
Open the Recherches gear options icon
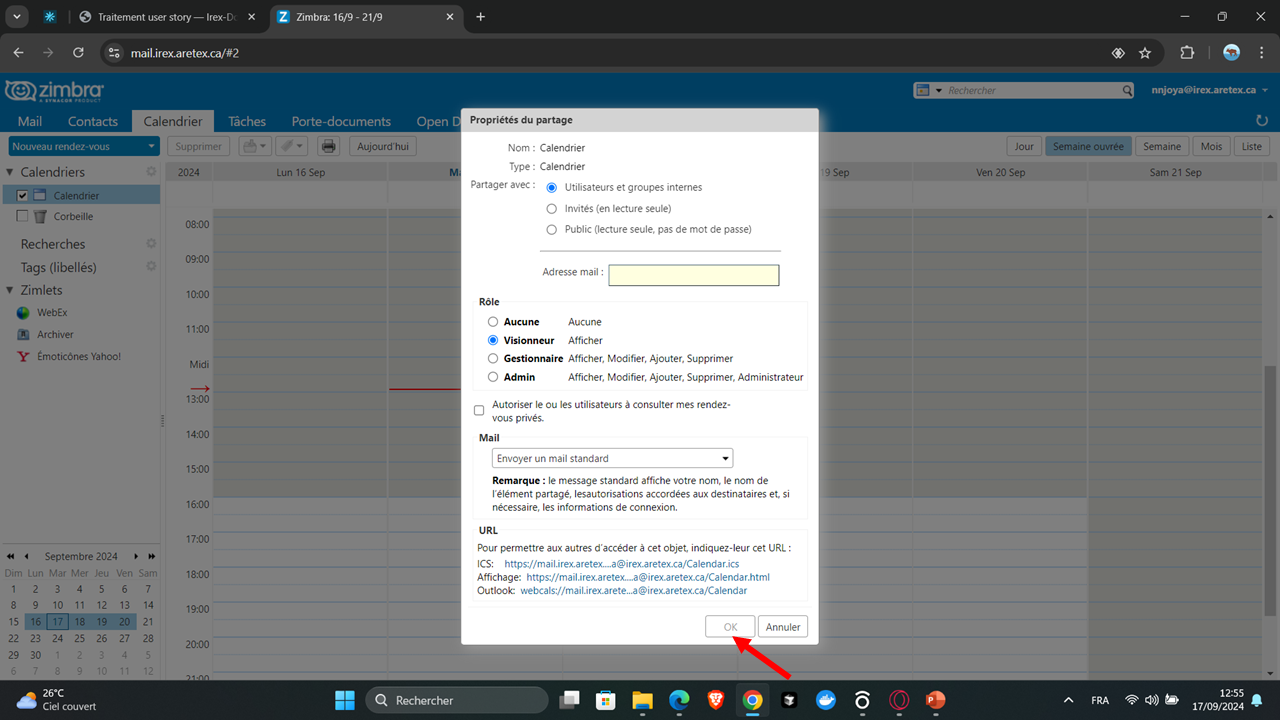(x=151, y=243)
